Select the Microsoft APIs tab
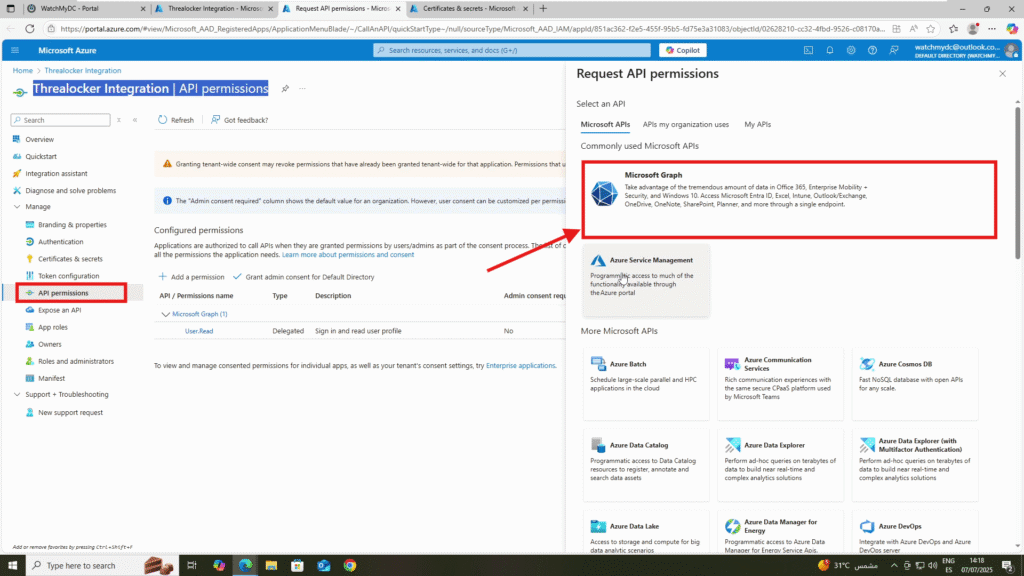 pyautogui.click(x=605, y=124)
